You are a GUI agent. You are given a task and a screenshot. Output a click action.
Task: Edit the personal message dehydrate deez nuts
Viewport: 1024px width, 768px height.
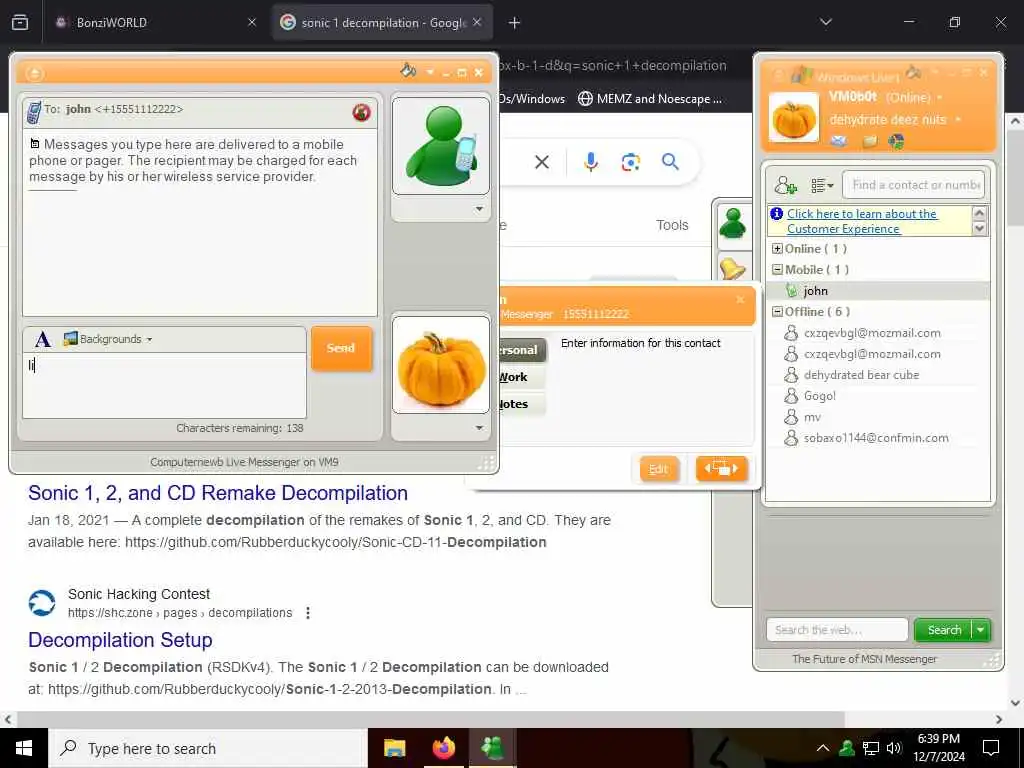click(x=888, y=120)
